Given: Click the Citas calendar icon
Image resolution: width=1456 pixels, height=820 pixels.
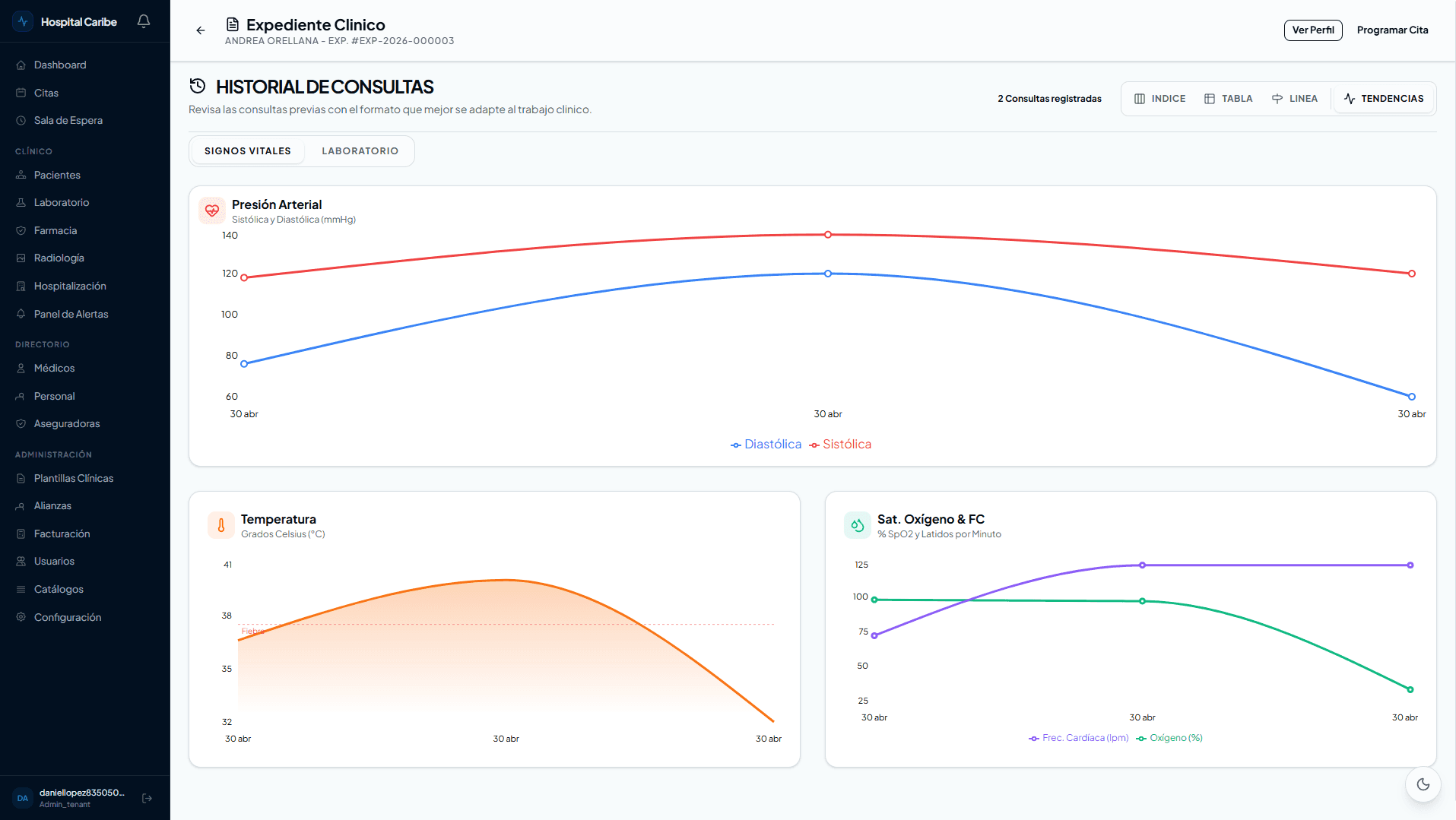Looking at the screenshot, I should (21, 93).
